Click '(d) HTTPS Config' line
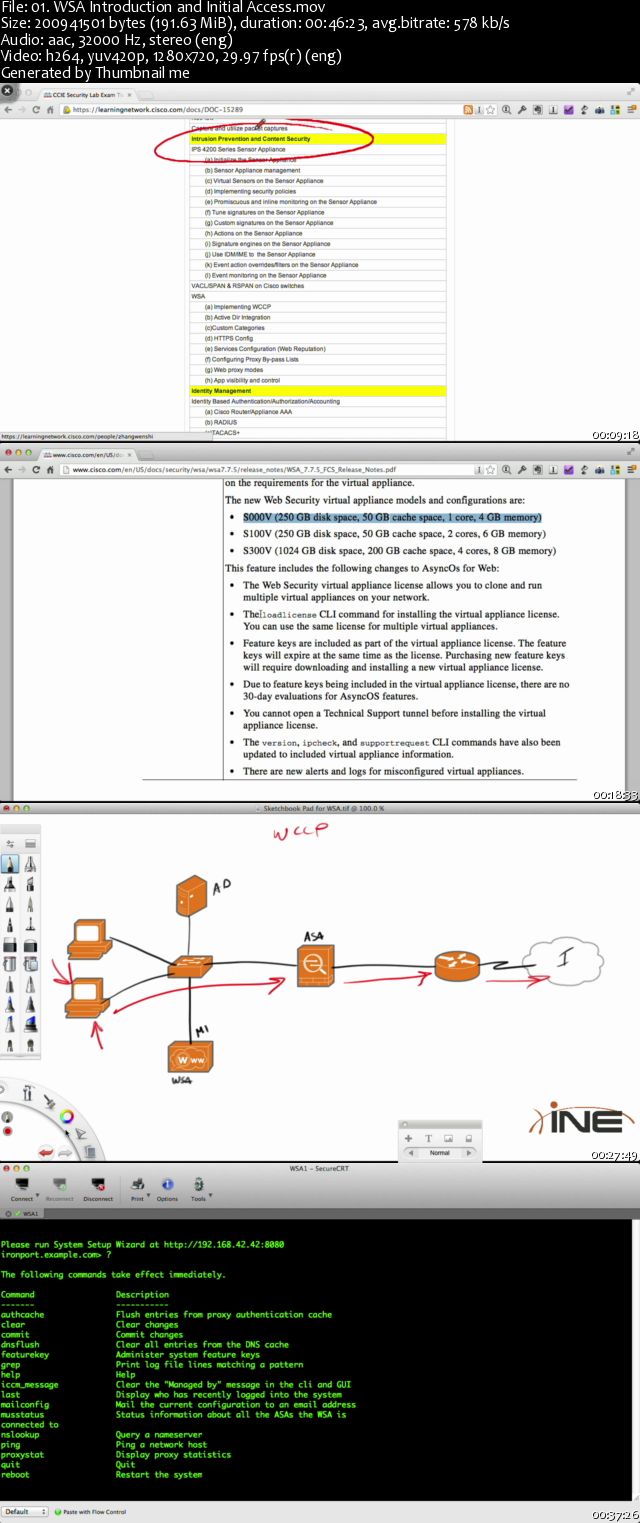 point(228,338)
